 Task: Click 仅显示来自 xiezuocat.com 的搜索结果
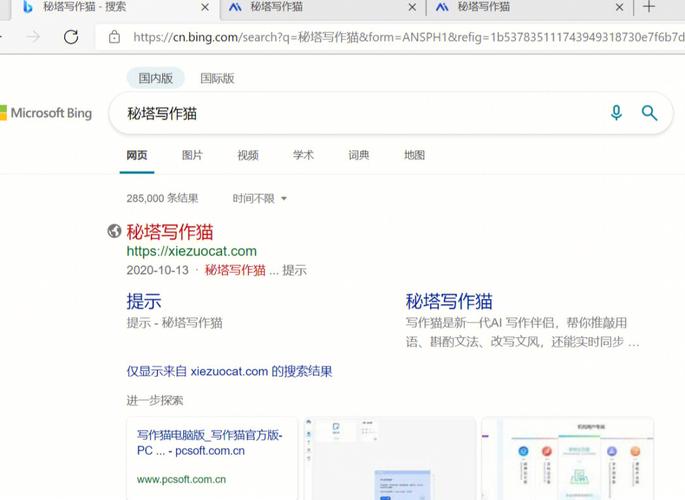pyautogui.click(x=229, y=372)
